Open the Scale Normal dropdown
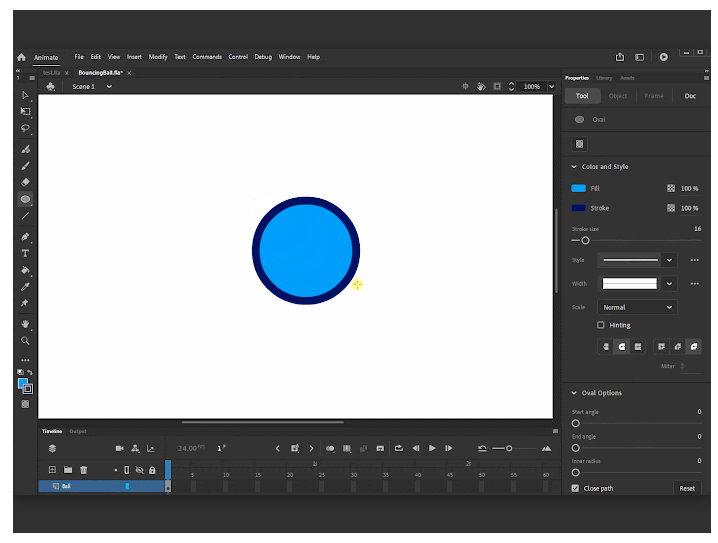Viewport: 718px width, 543px height. coord(637,307)
